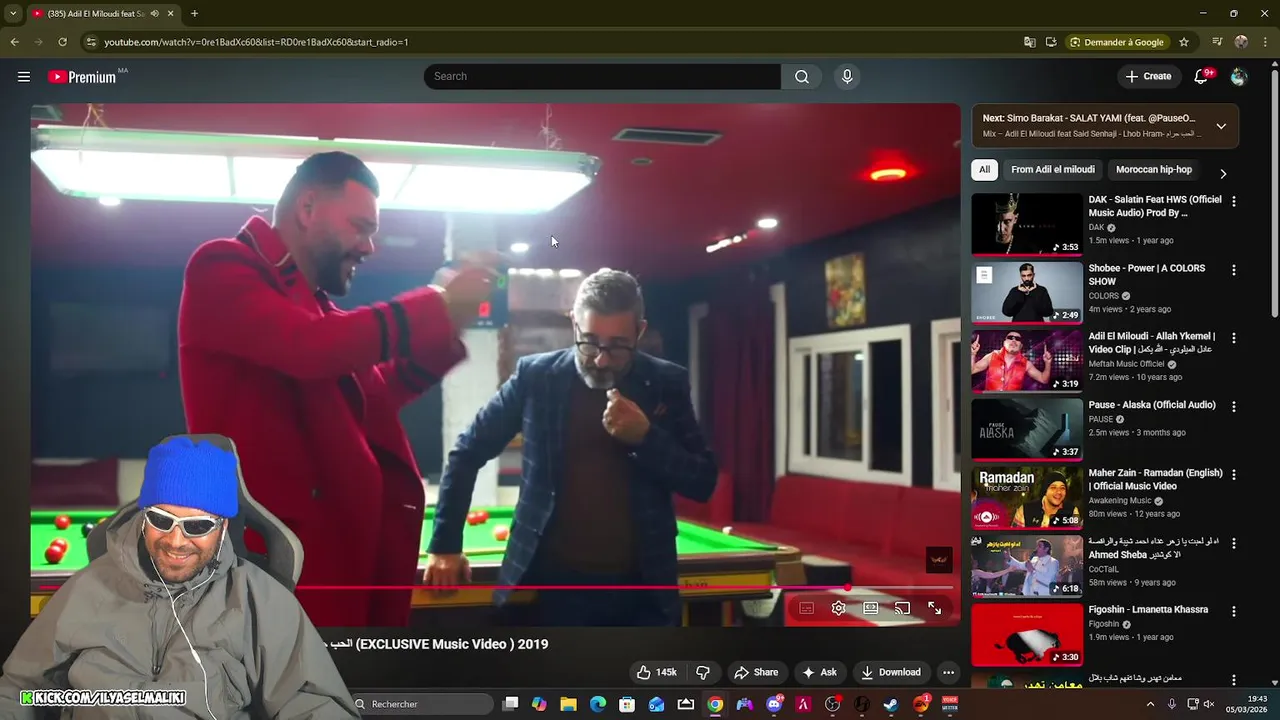Screen dimensions: 1280x720
Task: Open Chrome three-dot menu
Action: pyautogui.click(x=1265, y=42)
